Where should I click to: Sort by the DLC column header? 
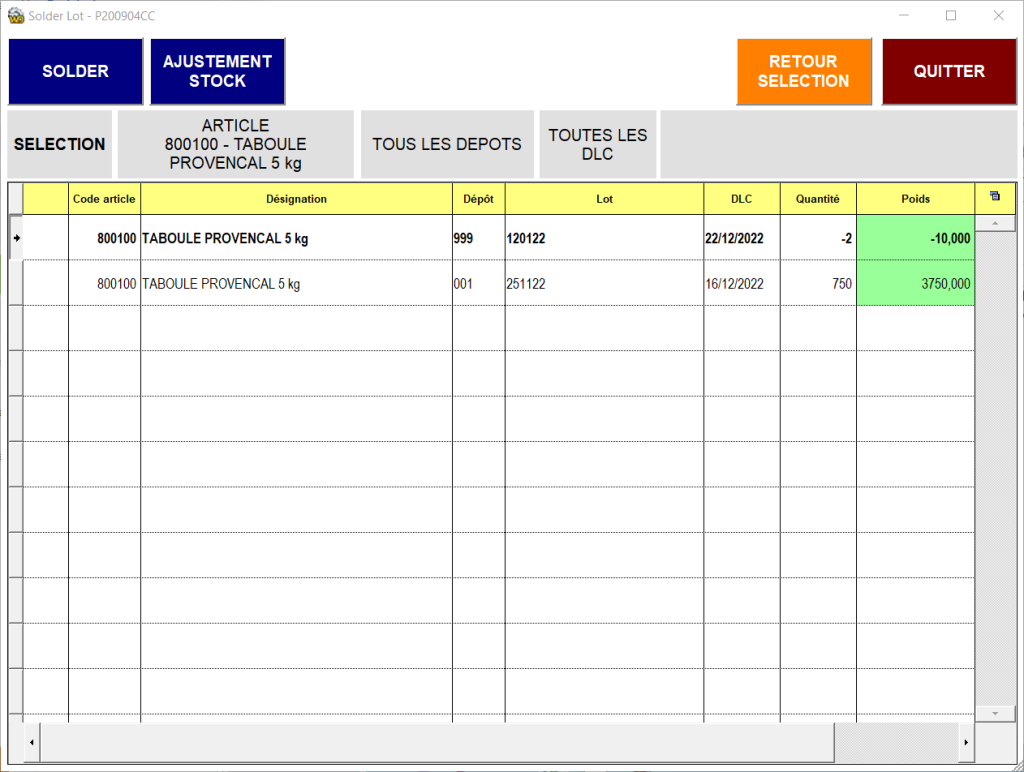click(x=741, y=199)
